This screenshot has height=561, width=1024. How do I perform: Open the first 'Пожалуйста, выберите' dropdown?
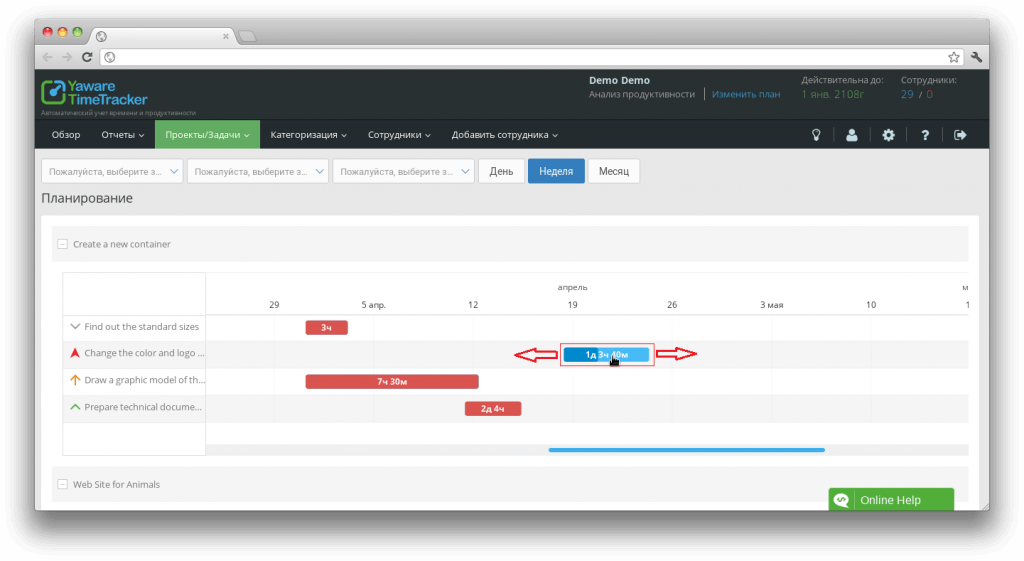point(112,171)
